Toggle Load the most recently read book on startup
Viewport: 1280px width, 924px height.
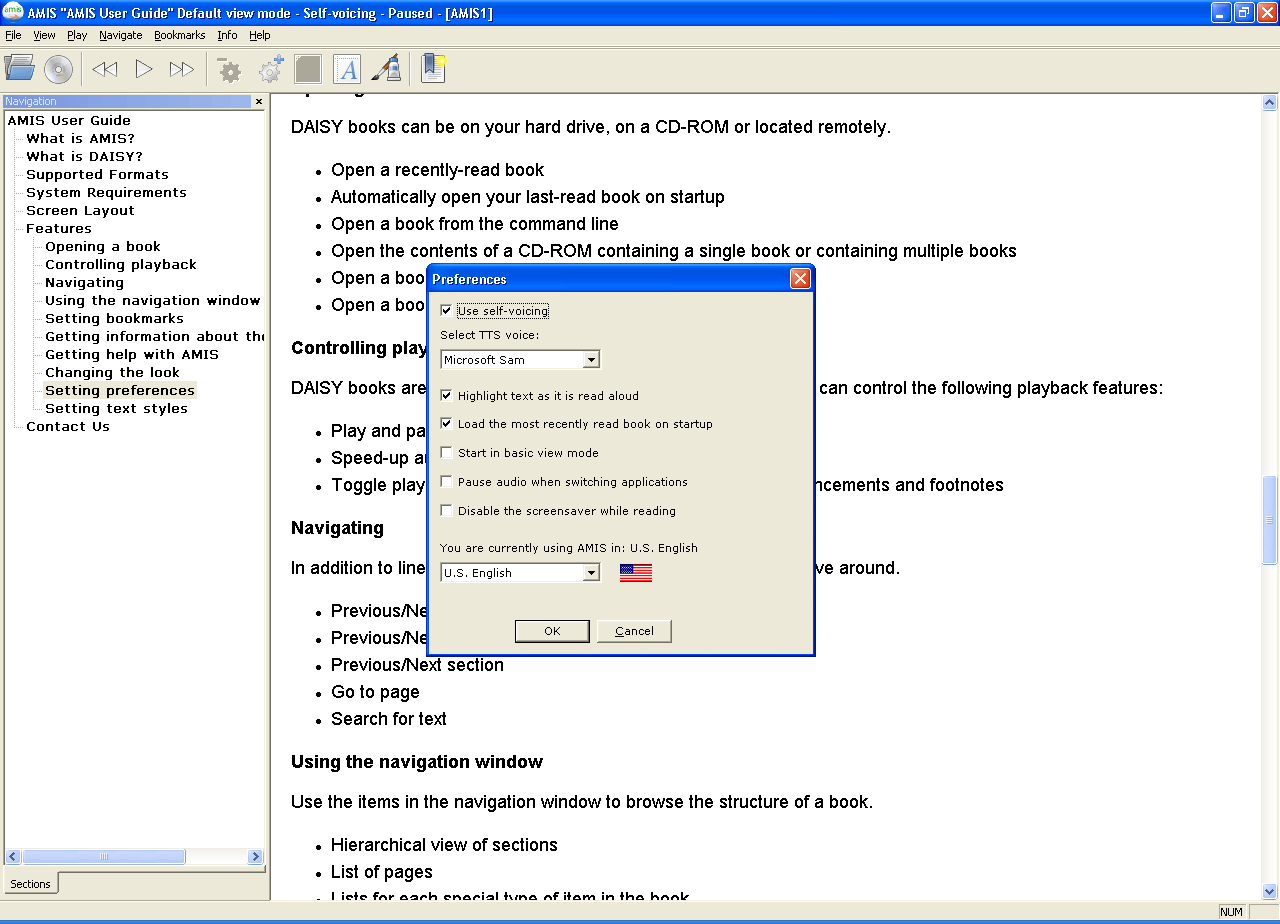(x=446, y=424)
